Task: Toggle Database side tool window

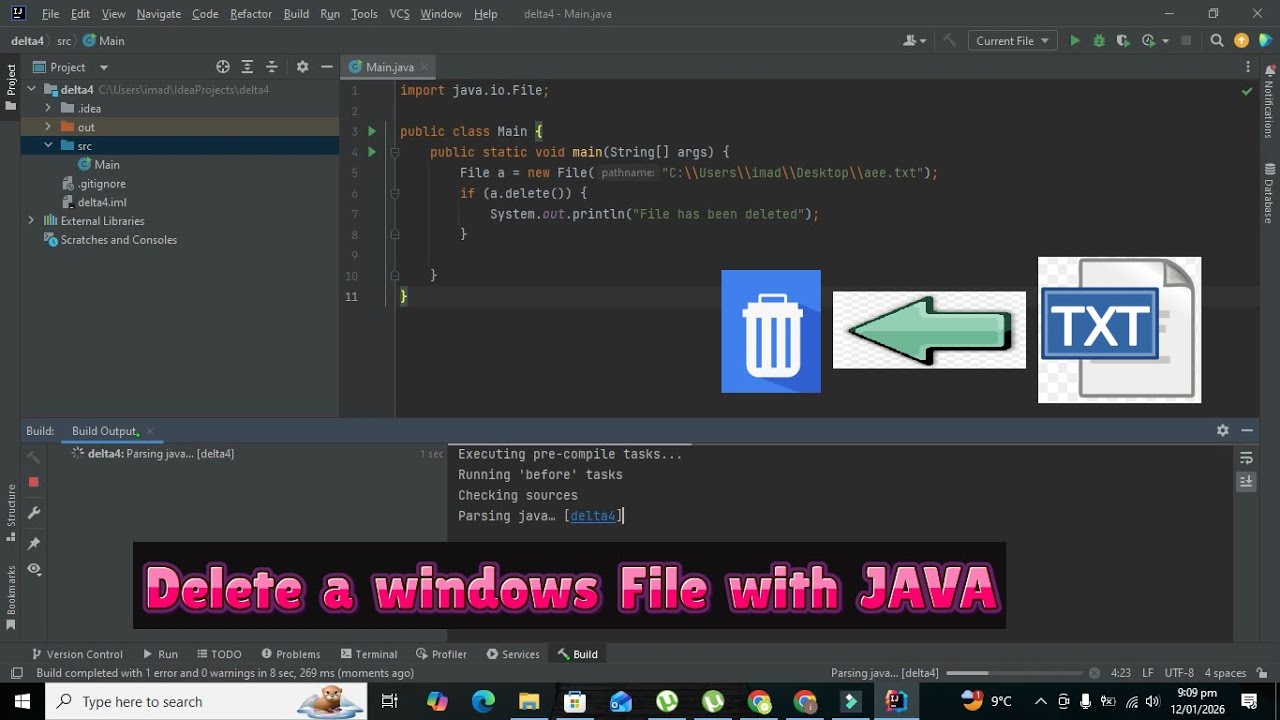Action: click(x=1270, y=193)
